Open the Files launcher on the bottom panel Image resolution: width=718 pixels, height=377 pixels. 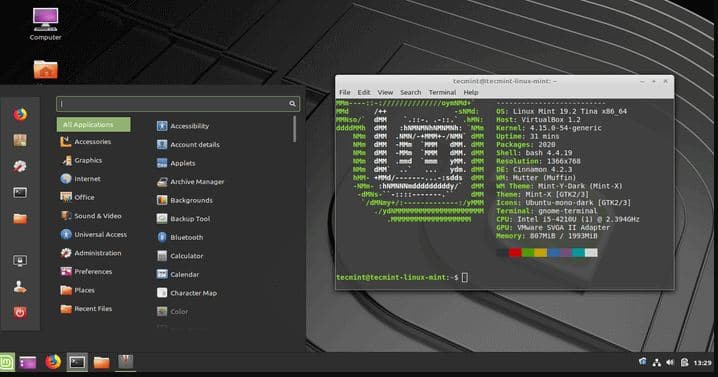point(101,363)
